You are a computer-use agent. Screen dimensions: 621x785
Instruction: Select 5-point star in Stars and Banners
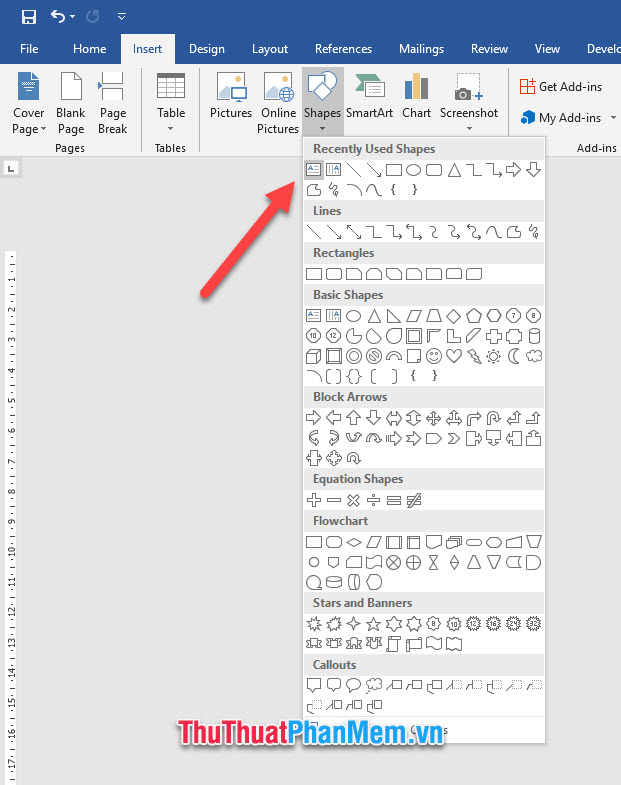tap(374, 623)
